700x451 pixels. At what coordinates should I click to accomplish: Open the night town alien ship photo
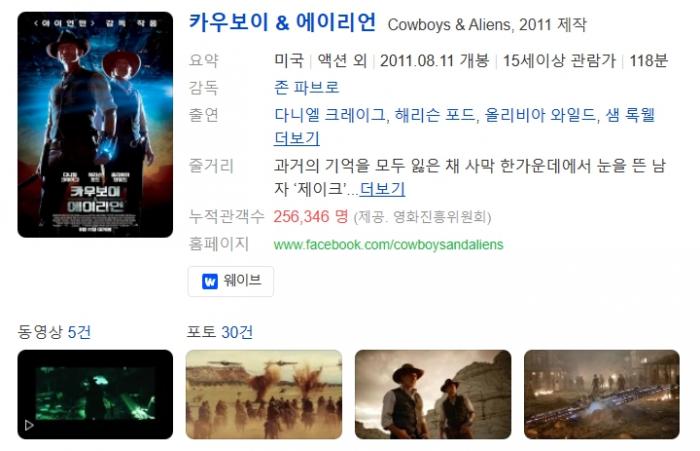[x=602, y=394]
